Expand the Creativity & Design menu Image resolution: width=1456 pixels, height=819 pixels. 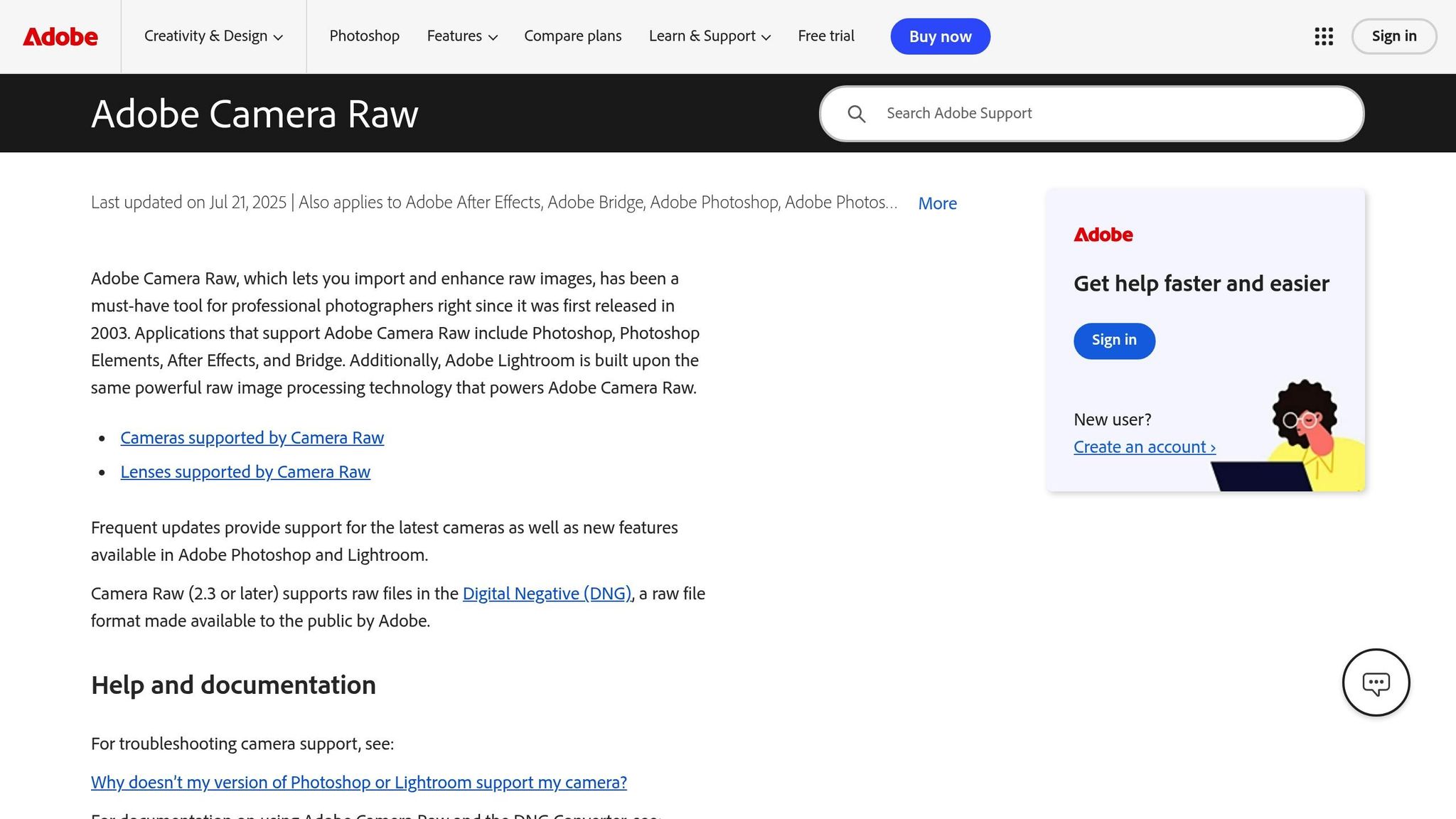click(213, 36)
